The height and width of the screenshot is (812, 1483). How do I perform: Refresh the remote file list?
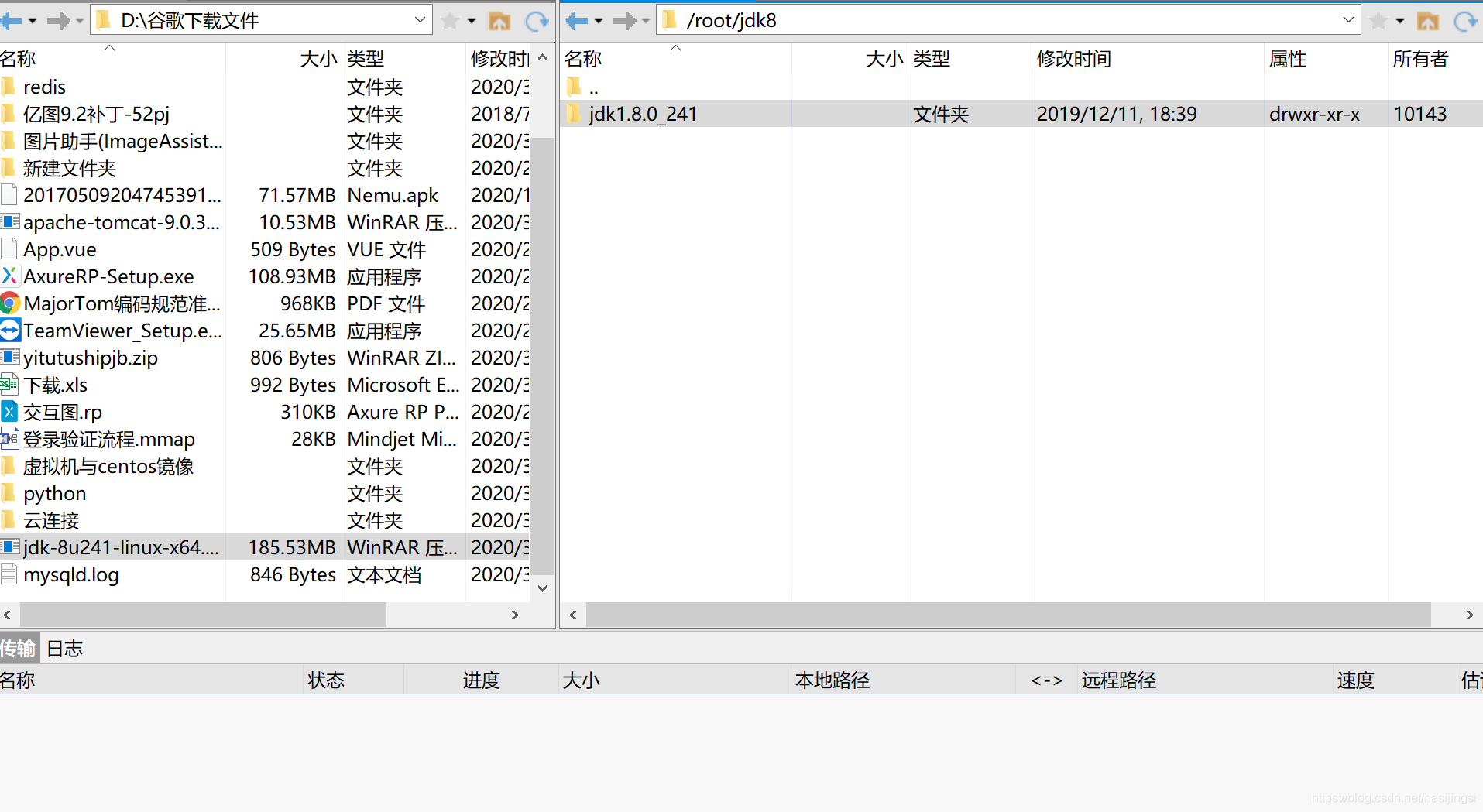(1465, 21)
